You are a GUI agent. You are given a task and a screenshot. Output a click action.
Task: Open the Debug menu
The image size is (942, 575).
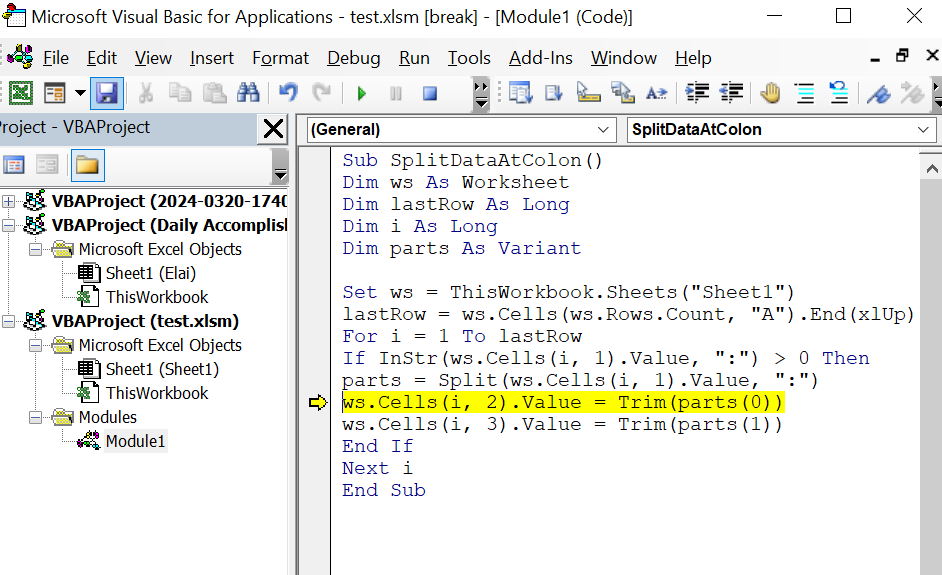(x=353, y=58)
